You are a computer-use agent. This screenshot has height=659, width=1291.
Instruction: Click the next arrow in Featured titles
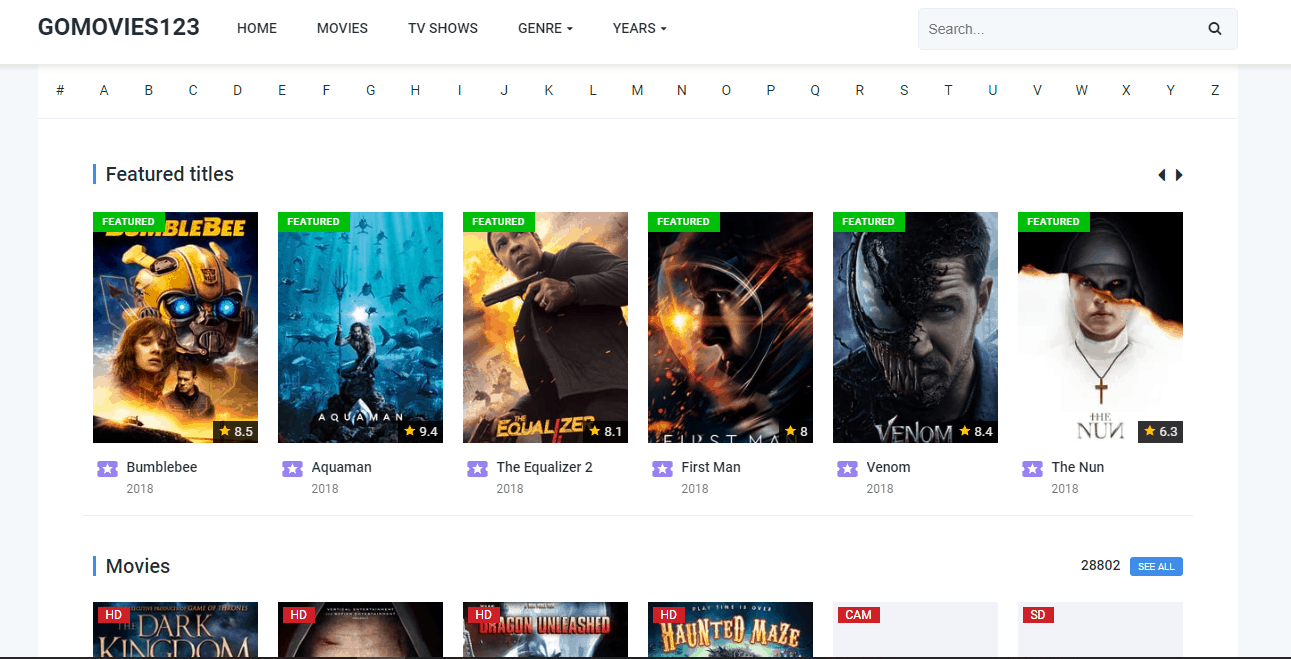[x=1179, y=175]
